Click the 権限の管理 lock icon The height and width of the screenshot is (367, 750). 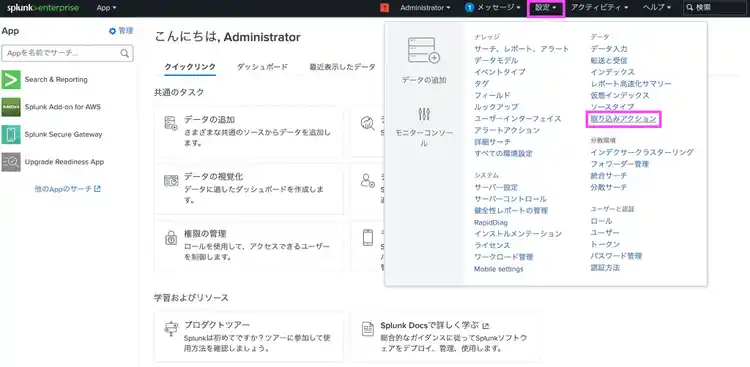[x=171, y=238]
